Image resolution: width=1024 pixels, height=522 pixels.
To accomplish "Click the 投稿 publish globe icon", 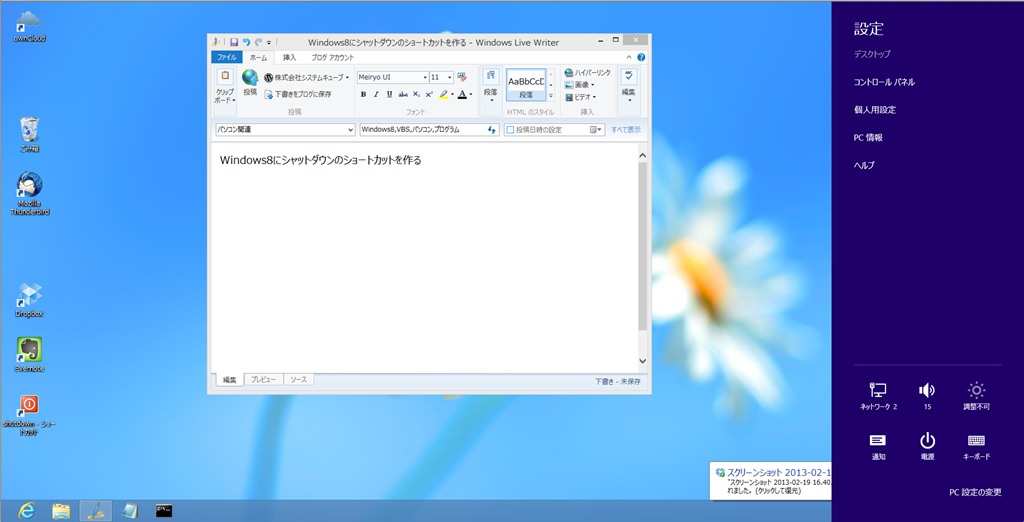I will (x=250, y=82).
